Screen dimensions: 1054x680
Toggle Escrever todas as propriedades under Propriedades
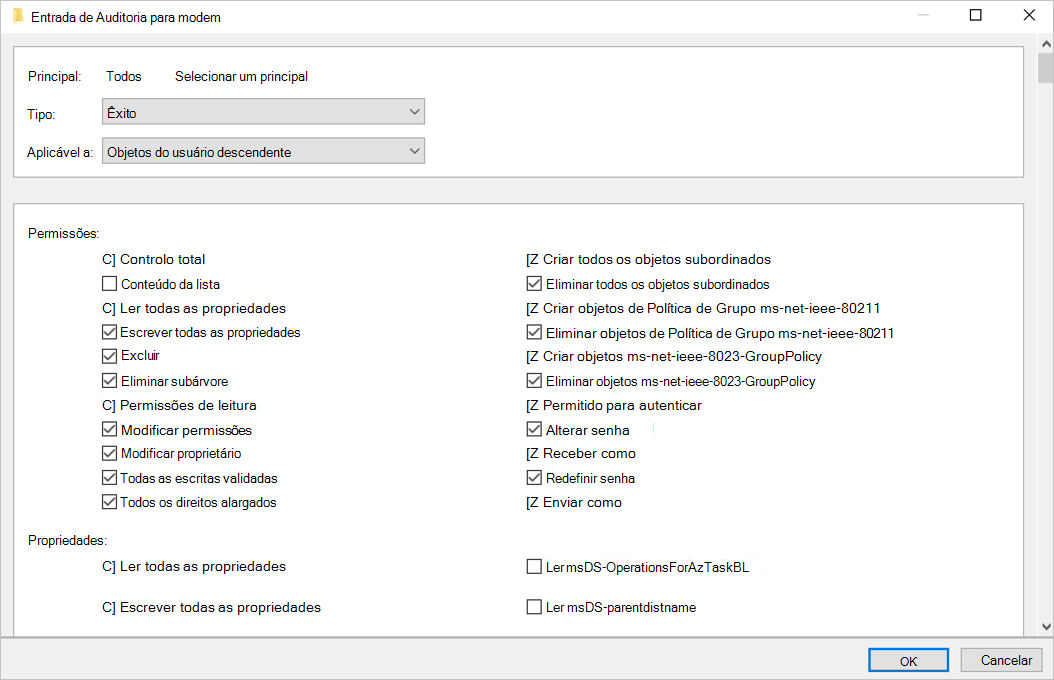(109, 607)
